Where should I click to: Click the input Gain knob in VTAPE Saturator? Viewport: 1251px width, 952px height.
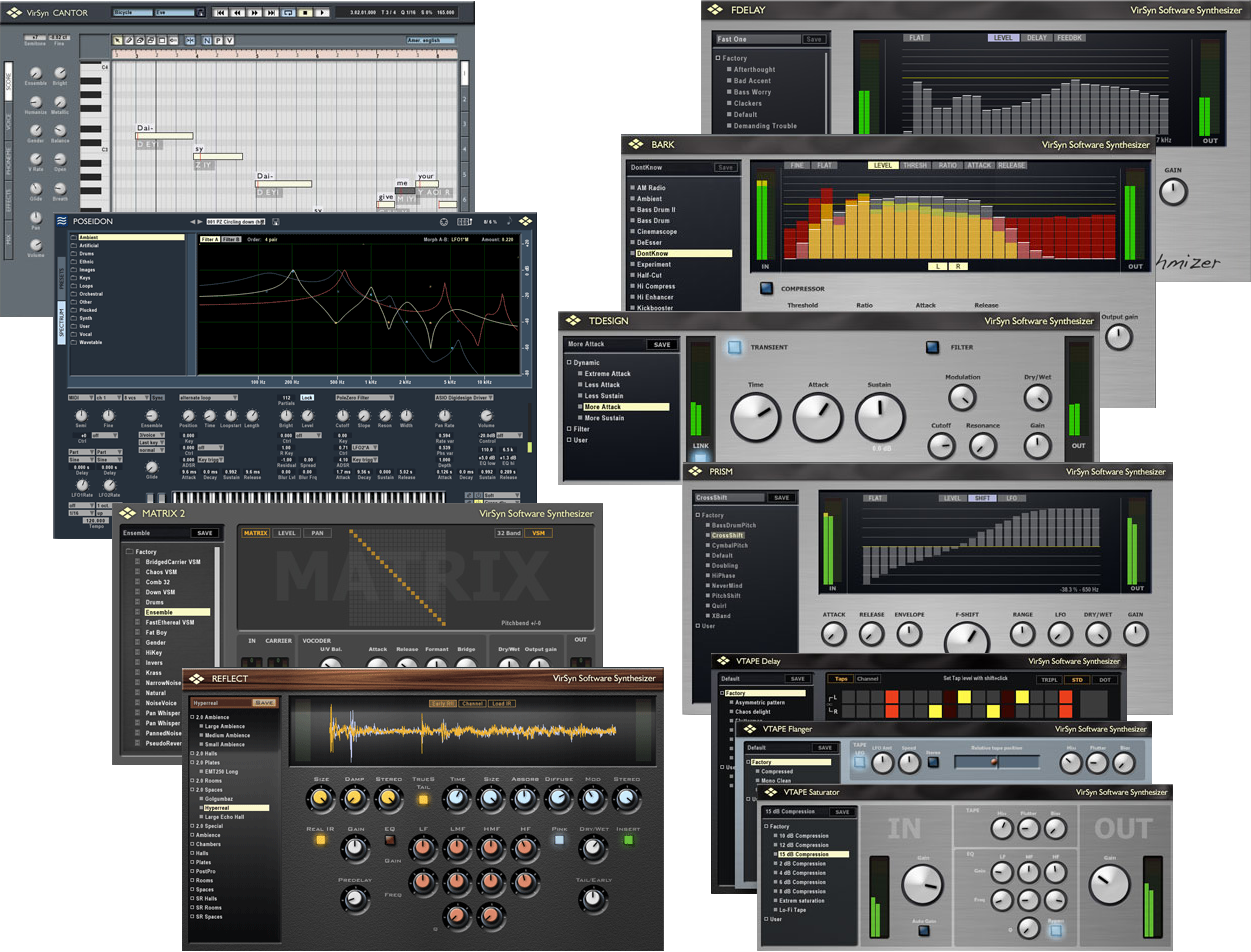coord(923,885)
